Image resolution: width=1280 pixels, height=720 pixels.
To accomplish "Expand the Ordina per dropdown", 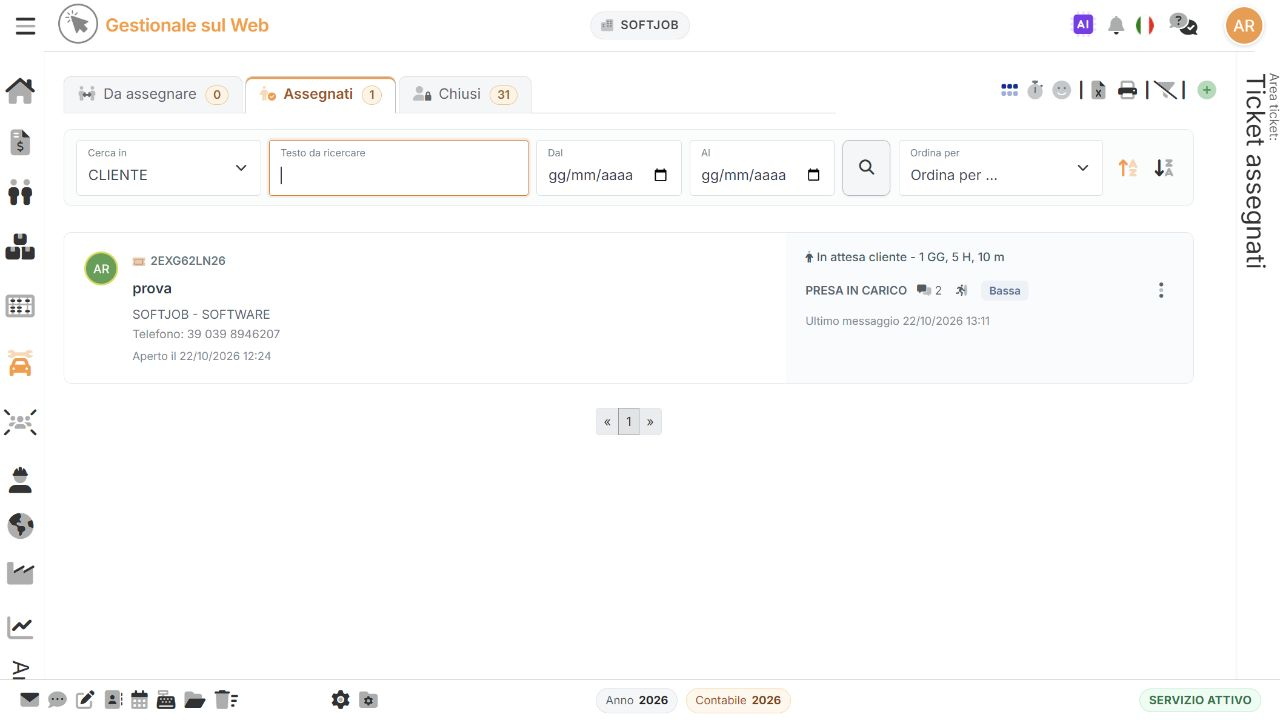I will tap(1000, 167).
